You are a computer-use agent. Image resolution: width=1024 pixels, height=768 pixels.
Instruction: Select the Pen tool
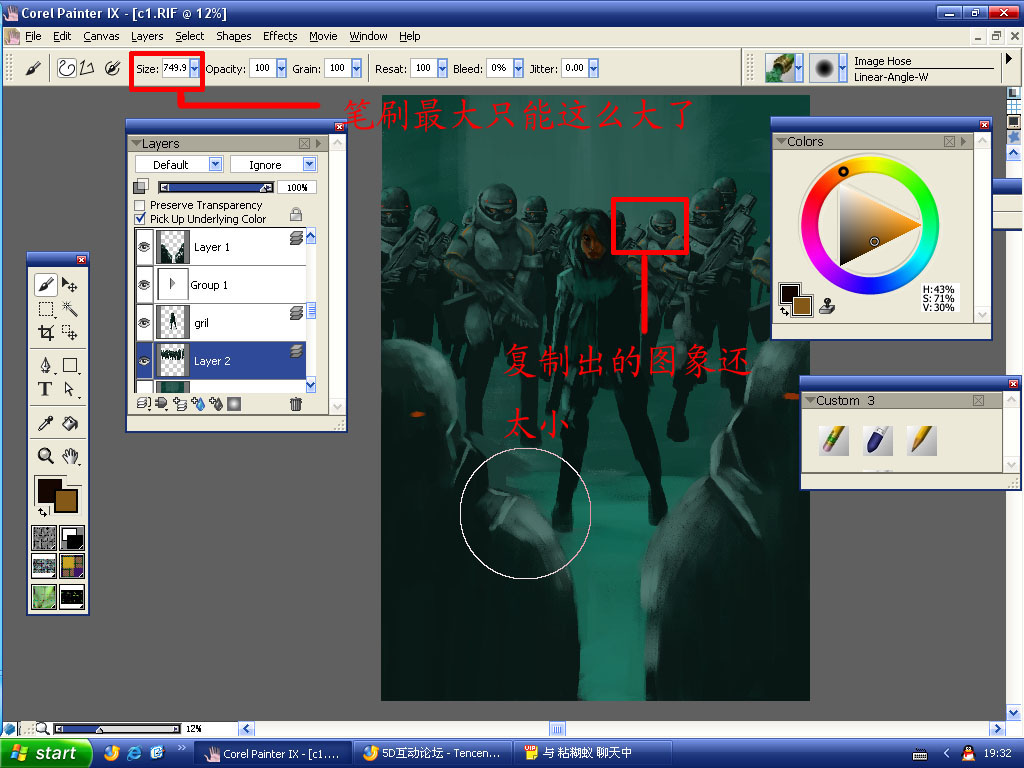coord(45,365)
